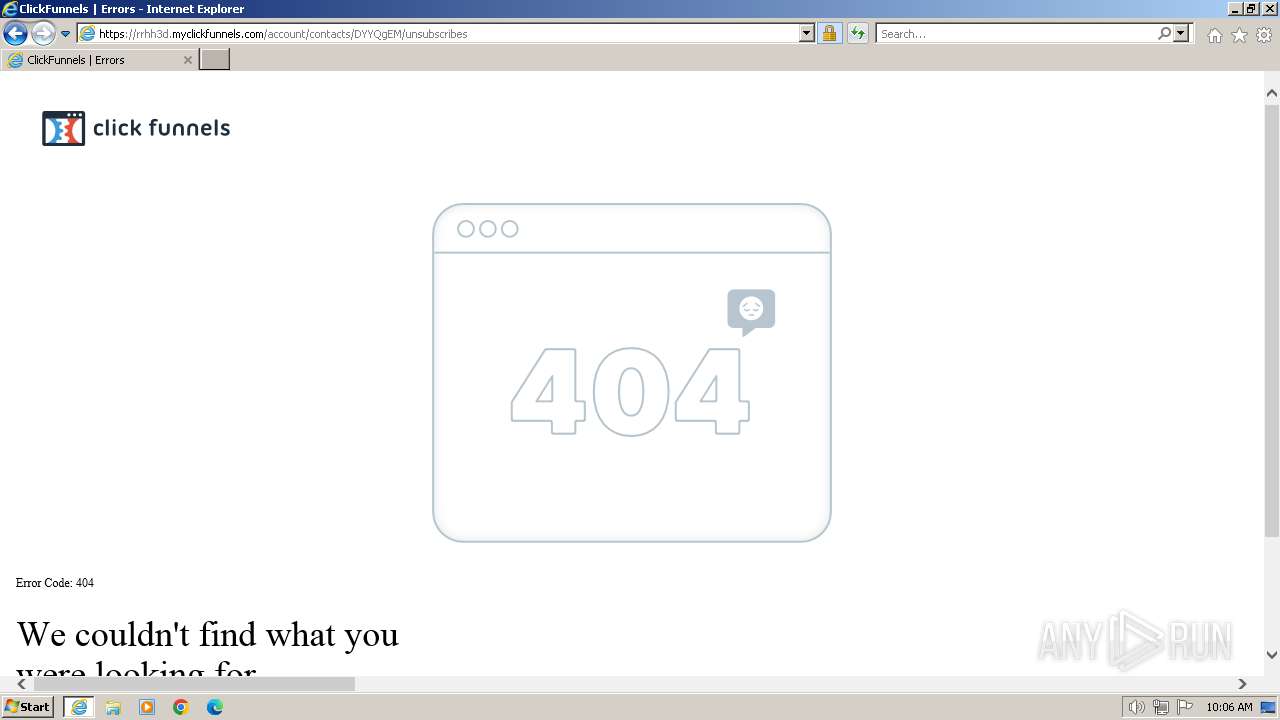The height and width of the screenshot is (720, 1280).
Task: Click the "We couldn't find what you" heading
Action: pos(208,634)
